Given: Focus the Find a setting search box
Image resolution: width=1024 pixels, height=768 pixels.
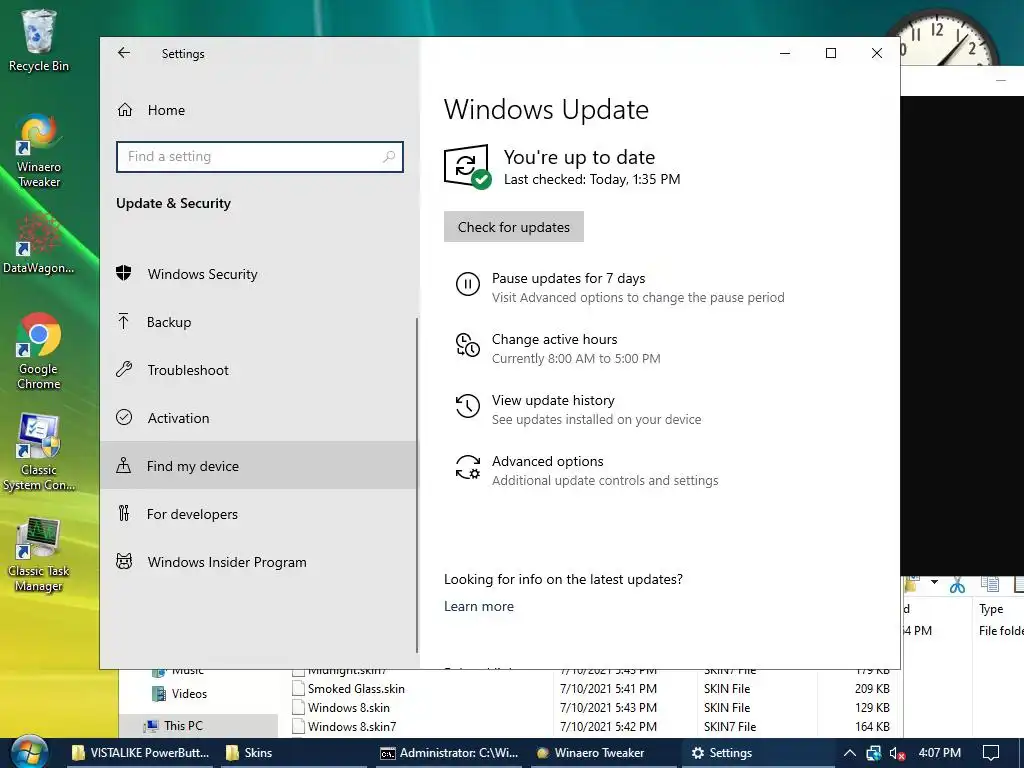Looking at the screenshot, I should [260, 157].
